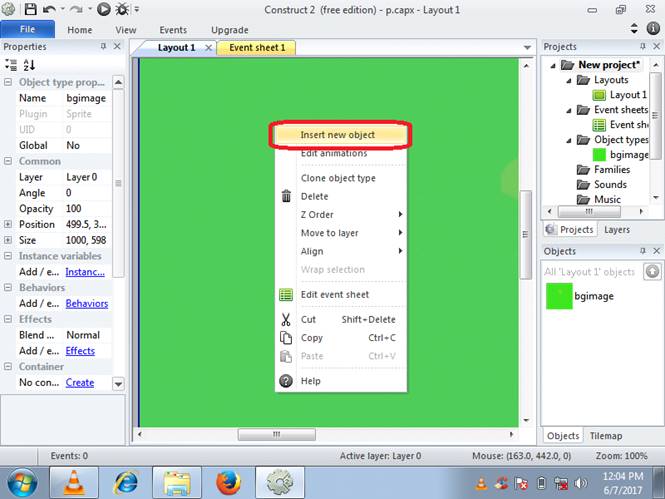The height and width of the screenshot is (499, 665).
Task: Start debug preview with bug icon
Action: [x=123, y=9]
